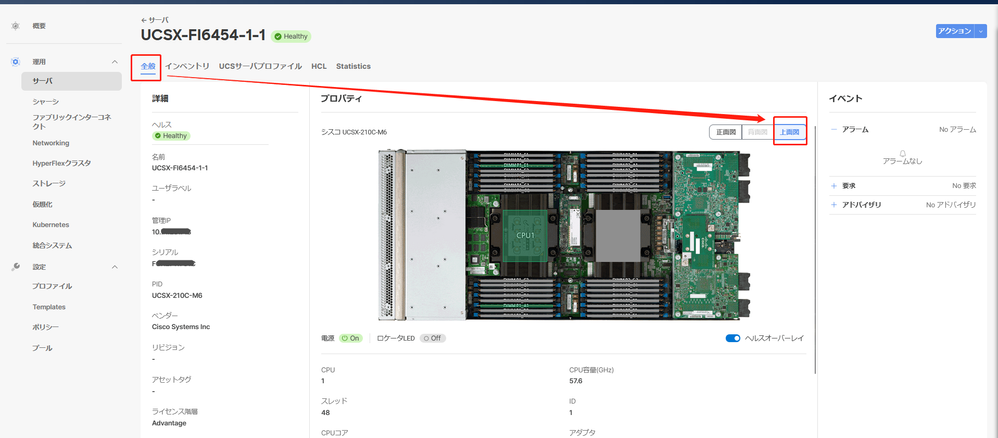Click the No アドバイザリ count text
998x438 pixels.
[951, 204]
